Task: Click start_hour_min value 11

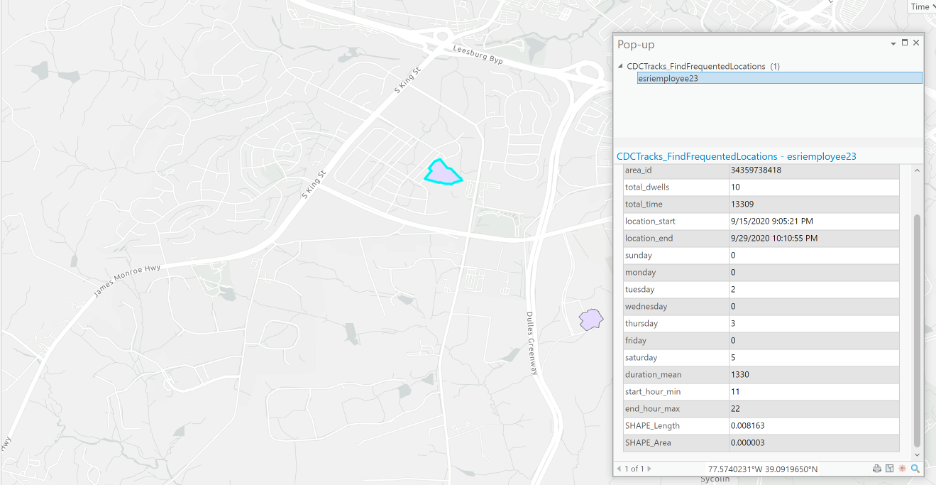Action: pos(735,392)
